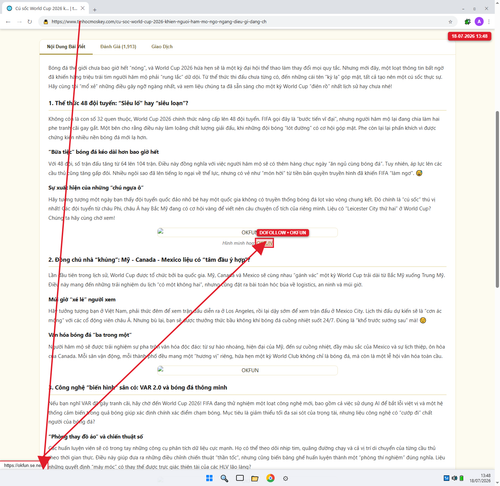Click heading '2. Đồng chủ nhà khủng'
The width and height of the screenshot is (500, 486).
point(149,260)
